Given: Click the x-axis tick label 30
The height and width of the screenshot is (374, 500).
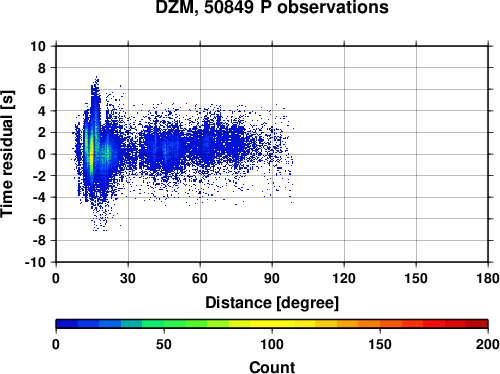Looking at the screenshot, I should (x=128, y=278).
